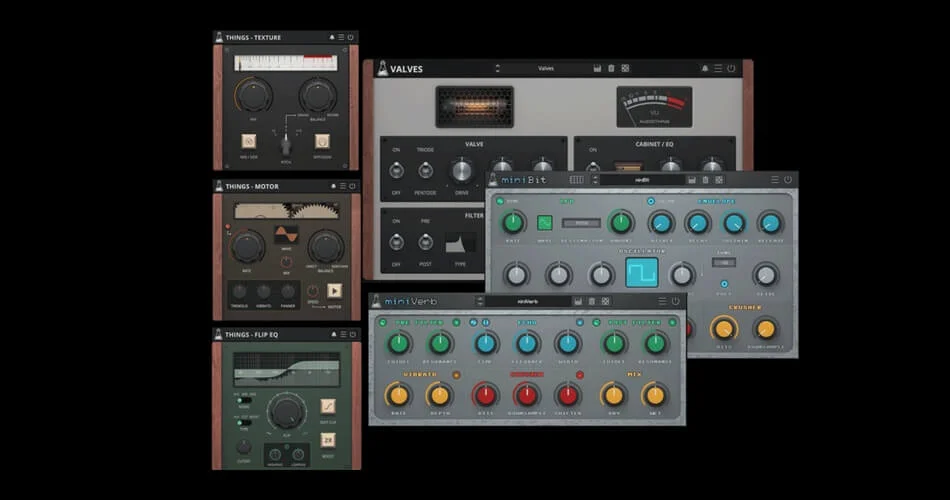Image resolution: width=950 pixels, height=500 pixels.
Task: Open the hamburger menu in miniVerb
Action: pyautogui.click(x=662, y=301)
